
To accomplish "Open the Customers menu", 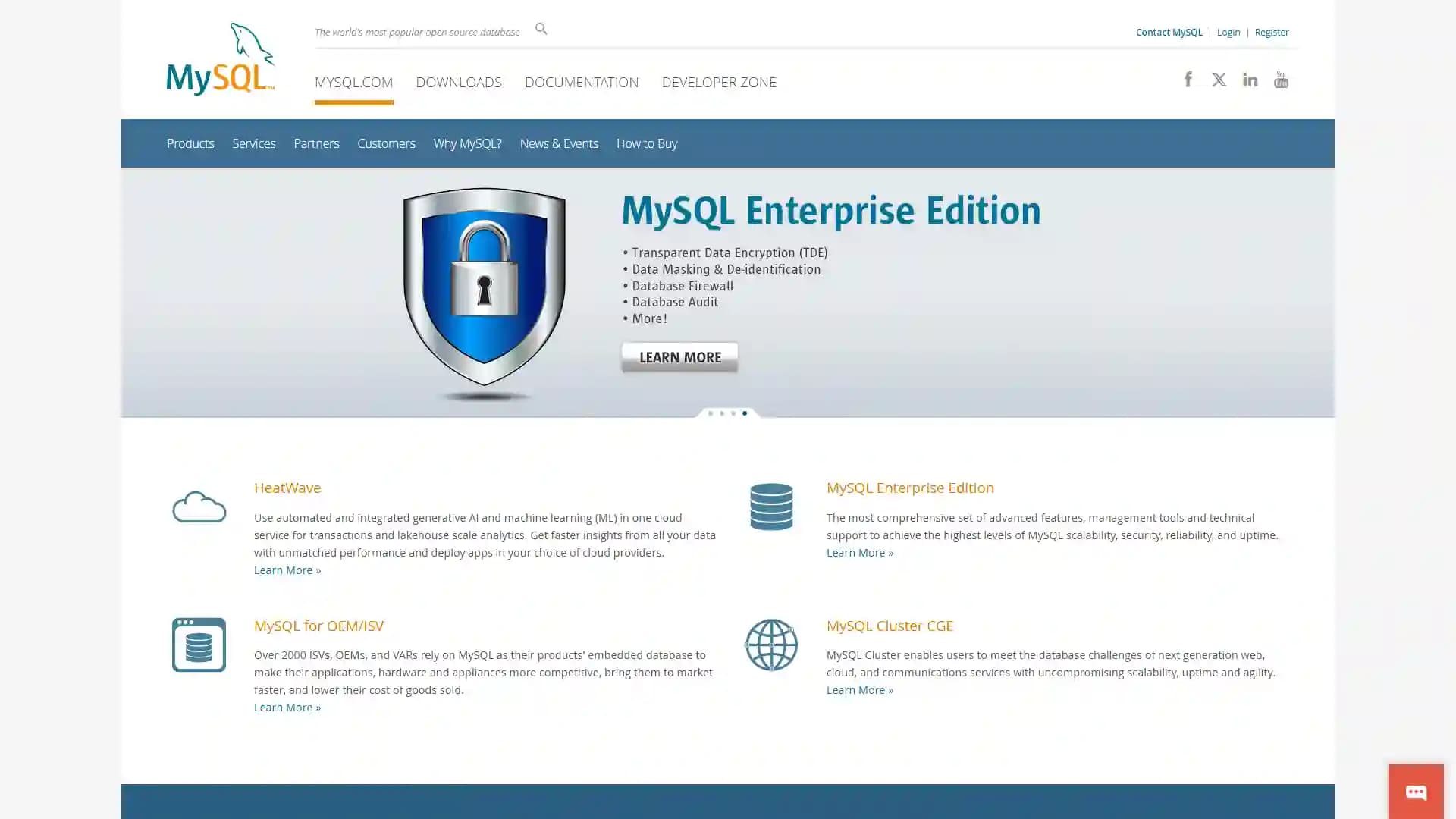I will 386,143.
